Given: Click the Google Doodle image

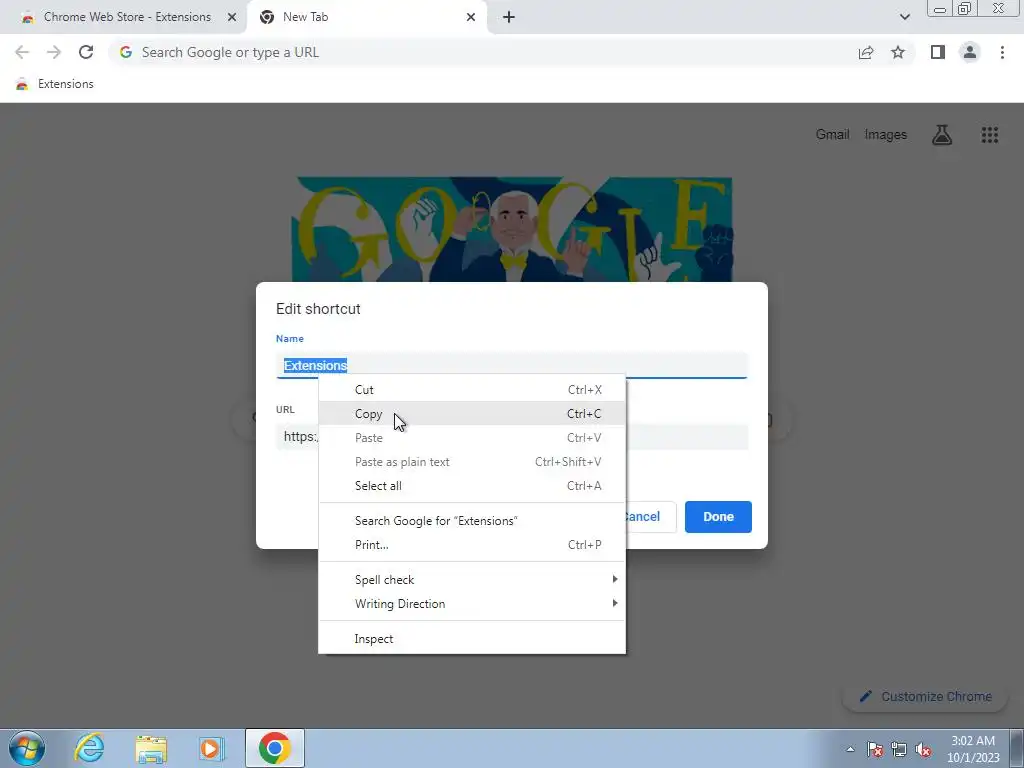Looking at the screenshot, I should 511,229.
